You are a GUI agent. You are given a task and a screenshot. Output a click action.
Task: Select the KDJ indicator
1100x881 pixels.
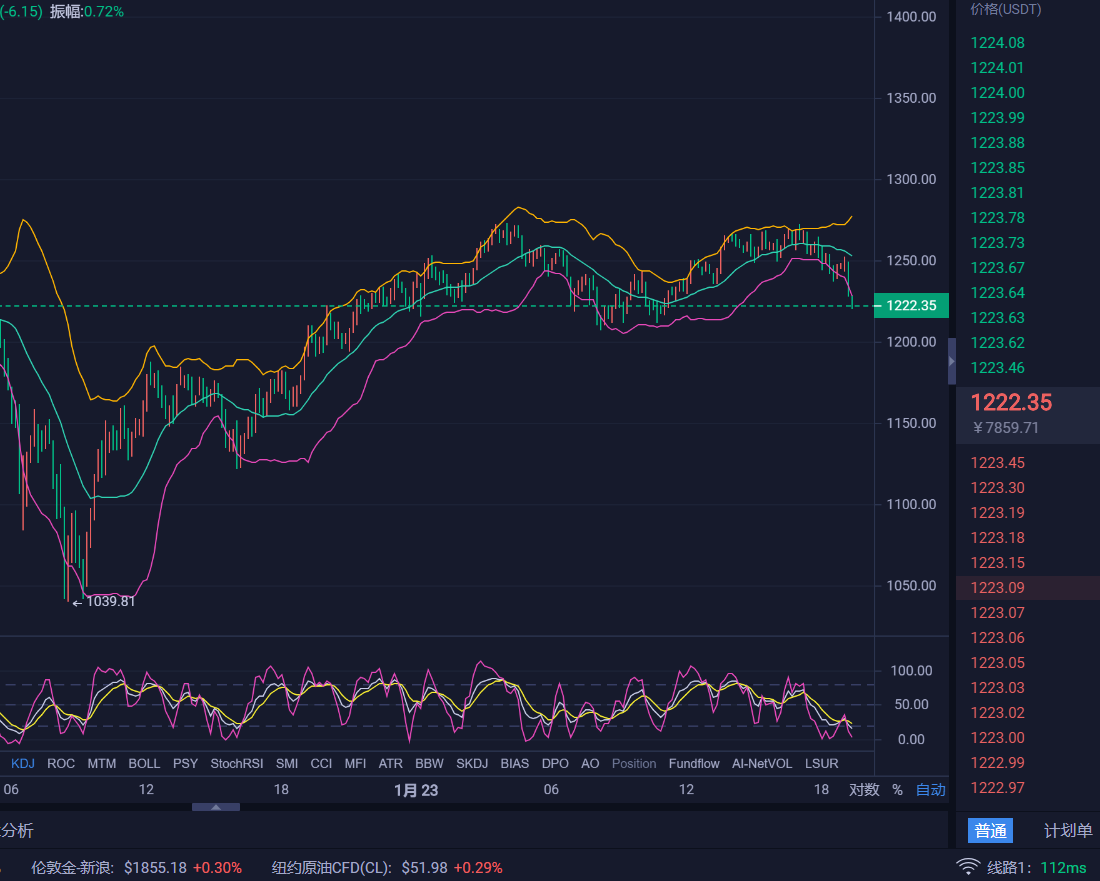22,763
